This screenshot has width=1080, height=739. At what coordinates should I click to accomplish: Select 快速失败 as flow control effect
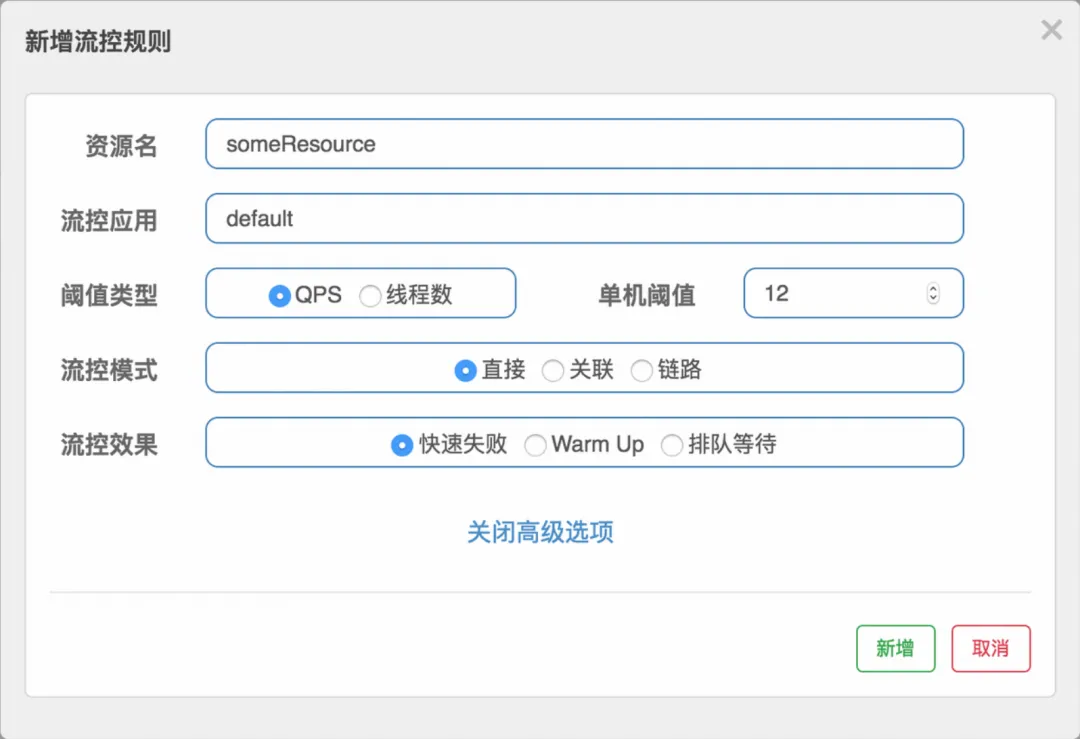coord(402,445)
